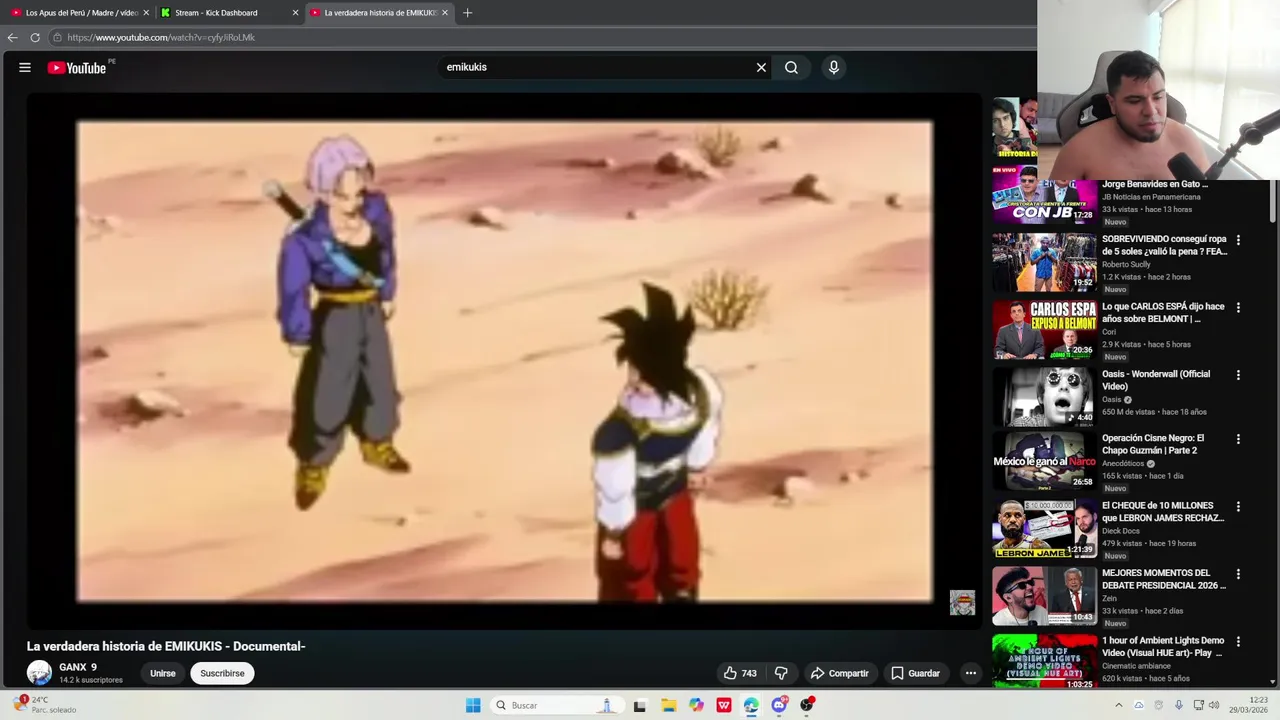Open options menu for LEBRON JAMES cheque video

click(1238, 507)
